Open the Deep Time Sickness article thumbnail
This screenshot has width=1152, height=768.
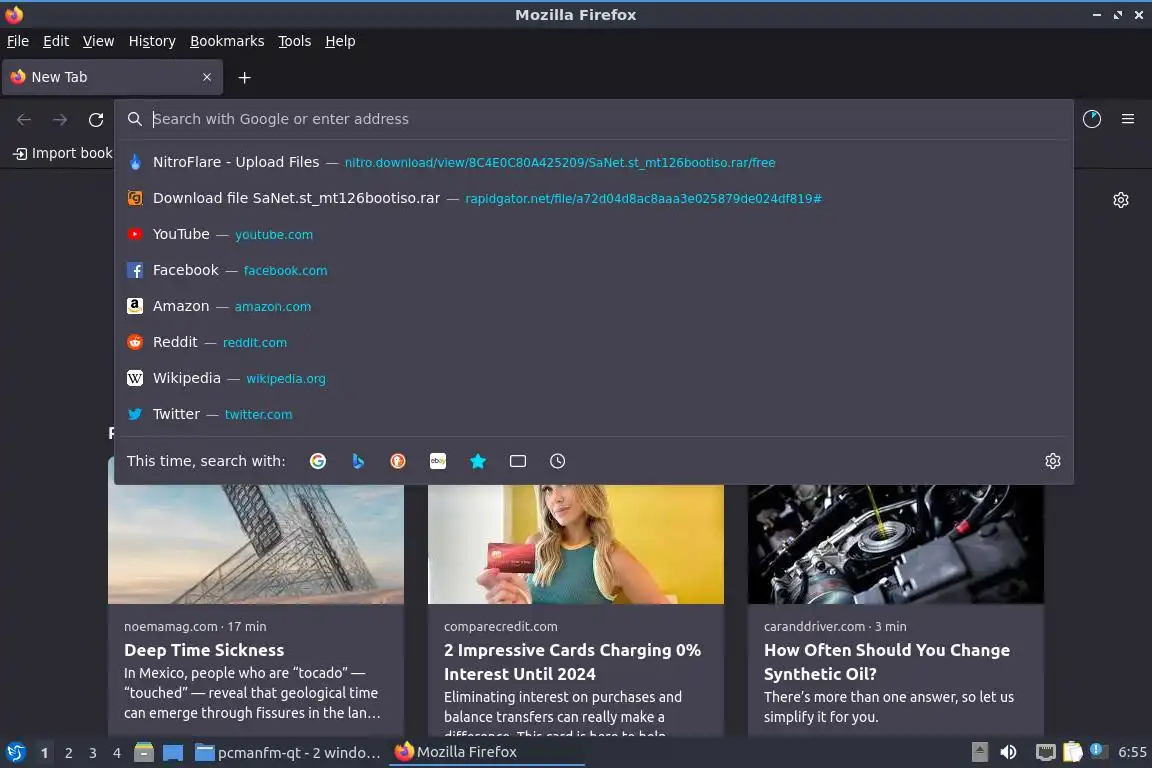pos(256,544)
